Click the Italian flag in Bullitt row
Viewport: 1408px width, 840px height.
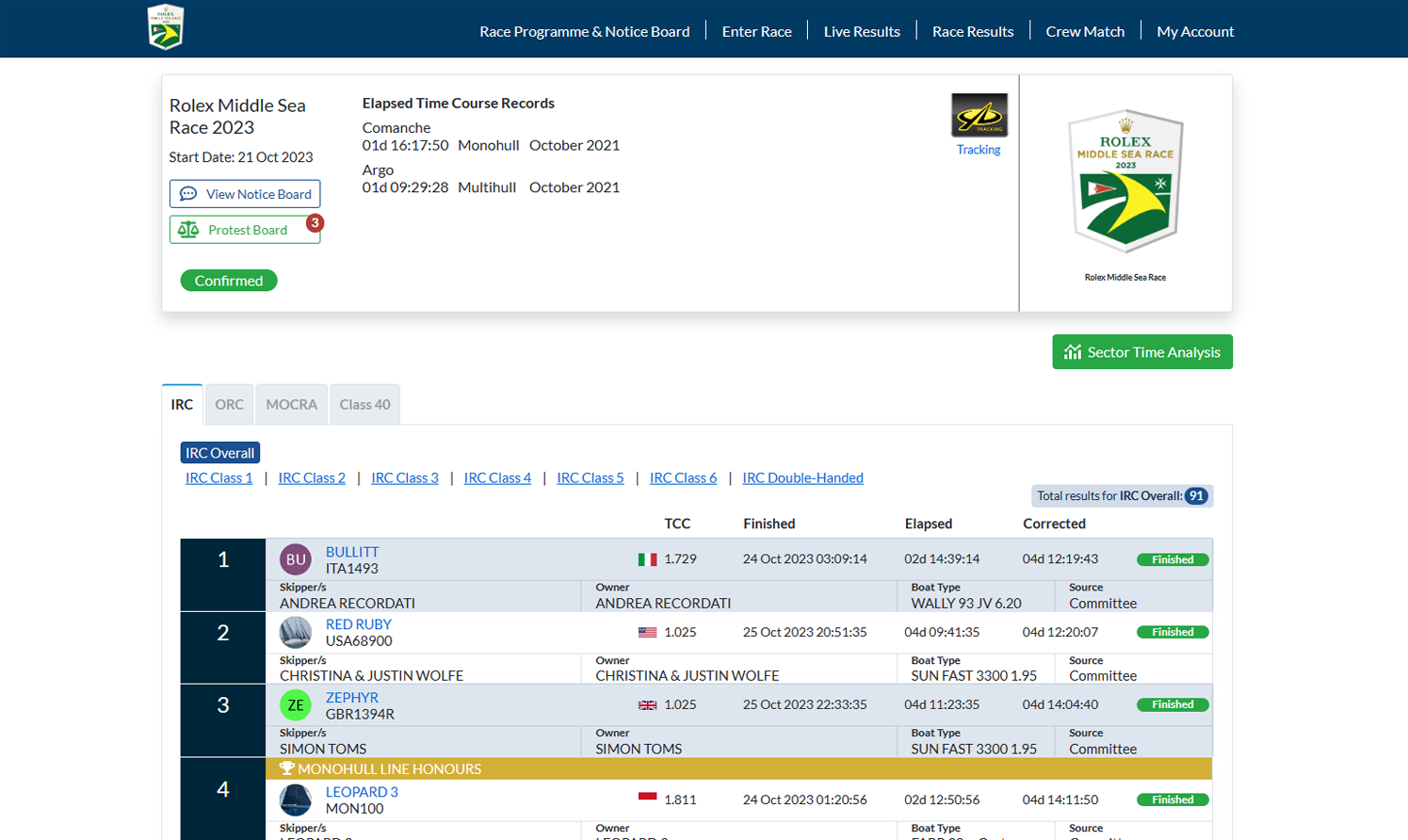[x=647, y=559]
